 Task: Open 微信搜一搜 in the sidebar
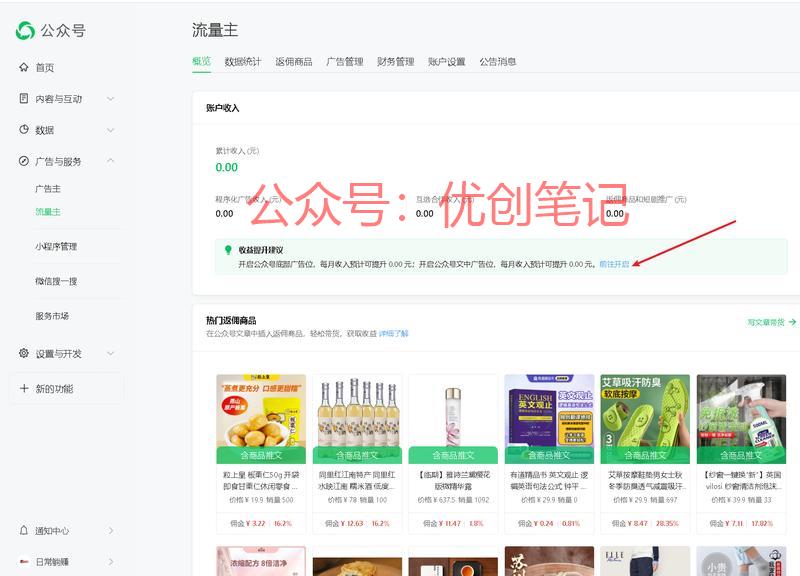click(x=56, y=281)
